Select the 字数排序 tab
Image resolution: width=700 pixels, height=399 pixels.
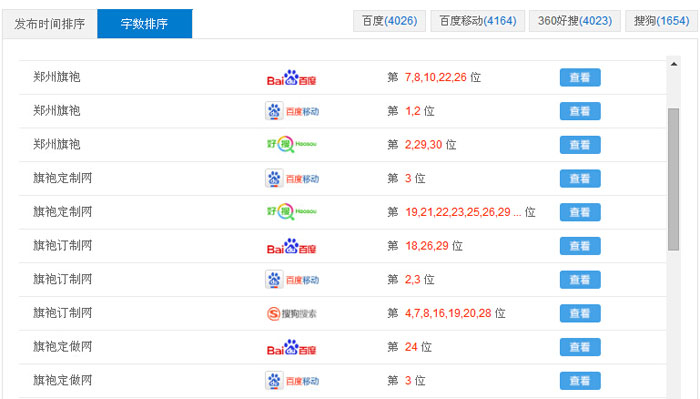tap(145, 24)
